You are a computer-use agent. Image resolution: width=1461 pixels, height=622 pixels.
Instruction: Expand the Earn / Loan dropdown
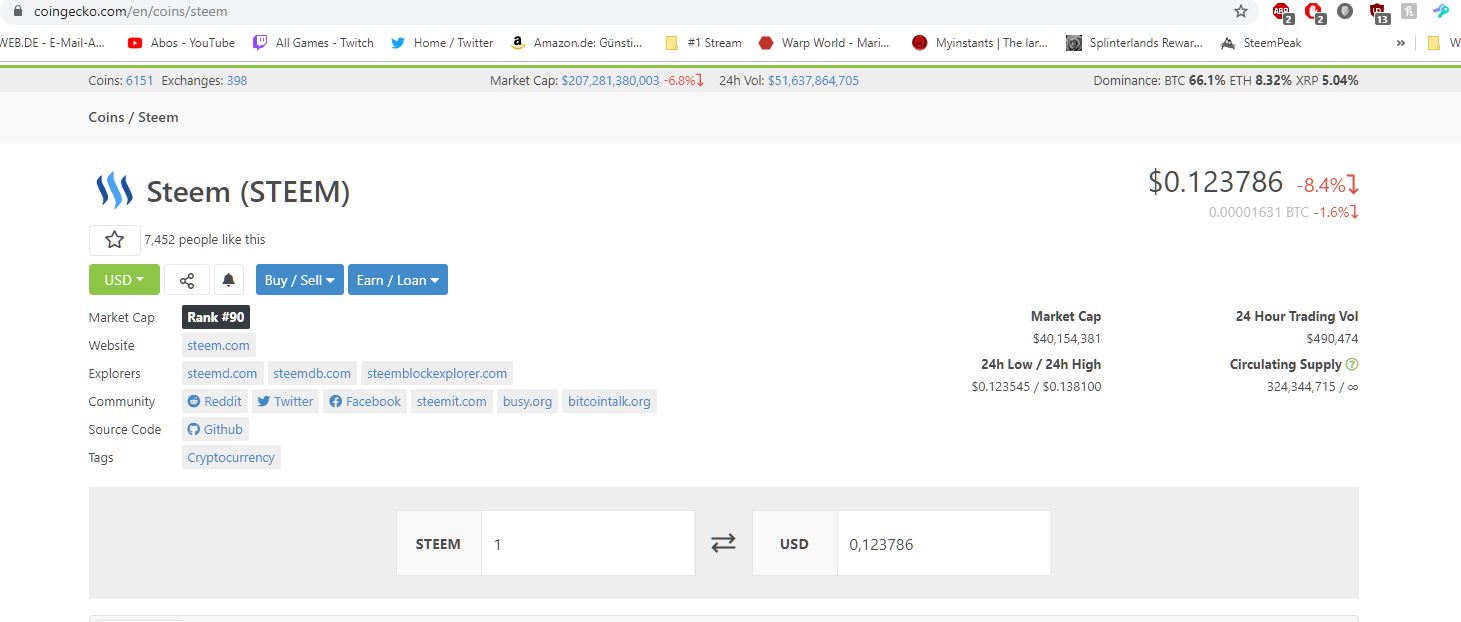[x=397, y=280]
